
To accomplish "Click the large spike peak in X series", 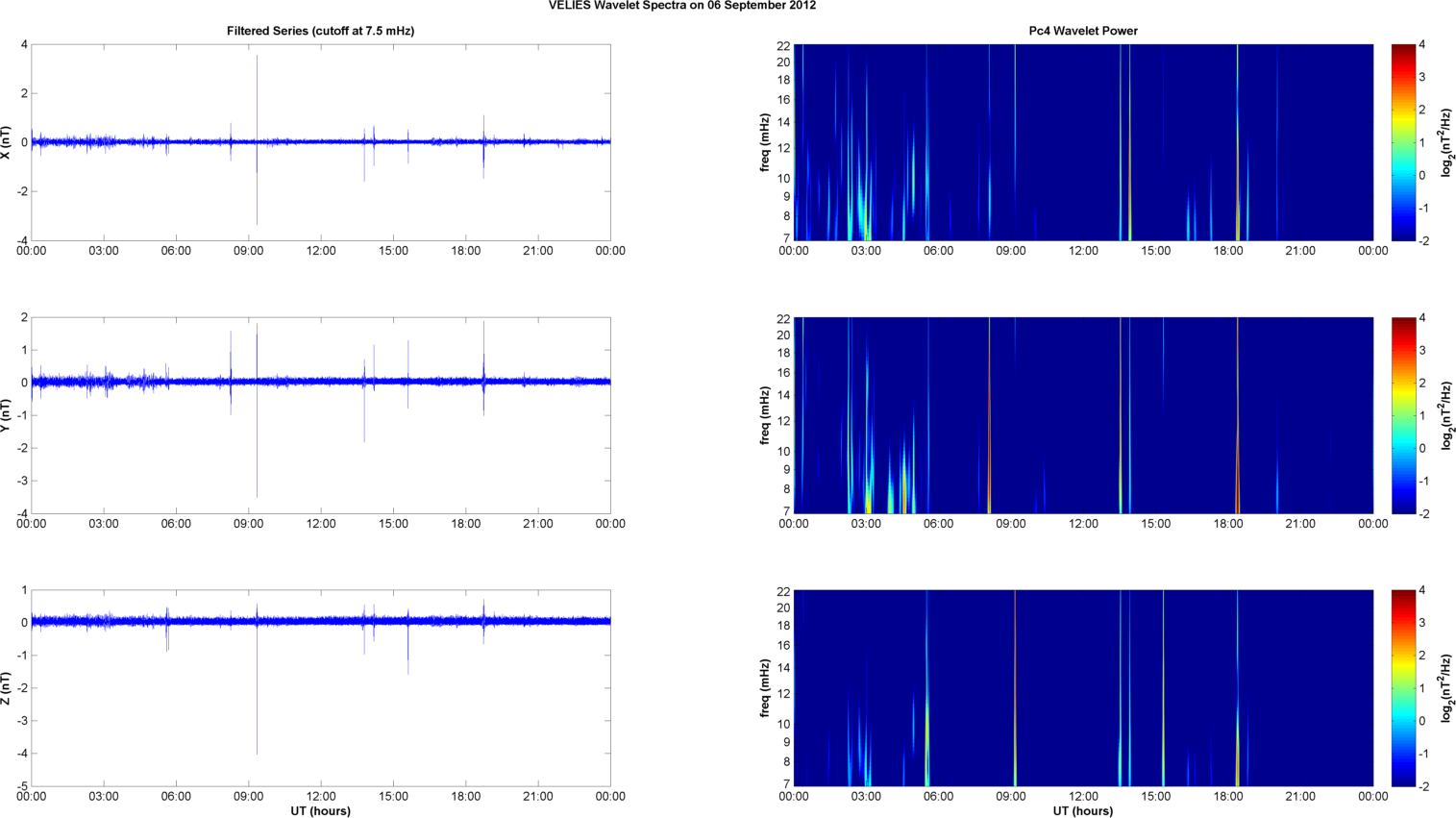I will click(x=257, y=60).
